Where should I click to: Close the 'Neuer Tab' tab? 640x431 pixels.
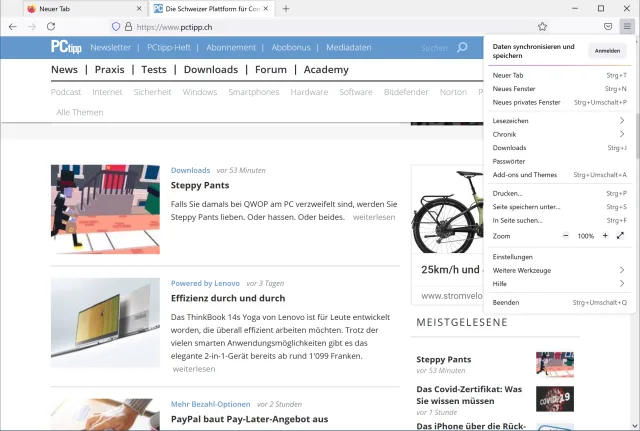pos(139,9)
